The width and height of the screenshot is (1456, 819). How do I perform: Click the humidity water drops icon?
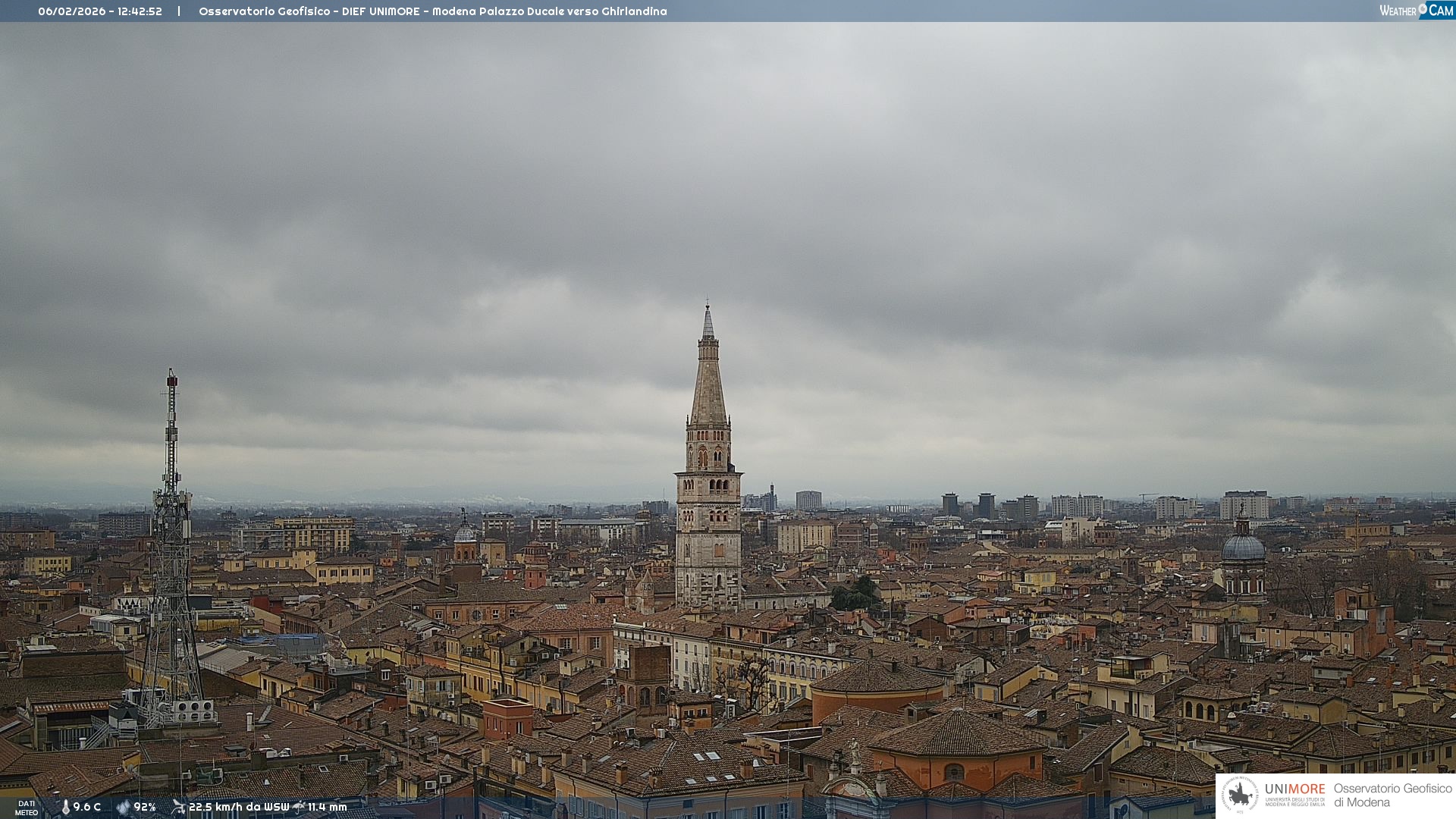click(123, 807)
